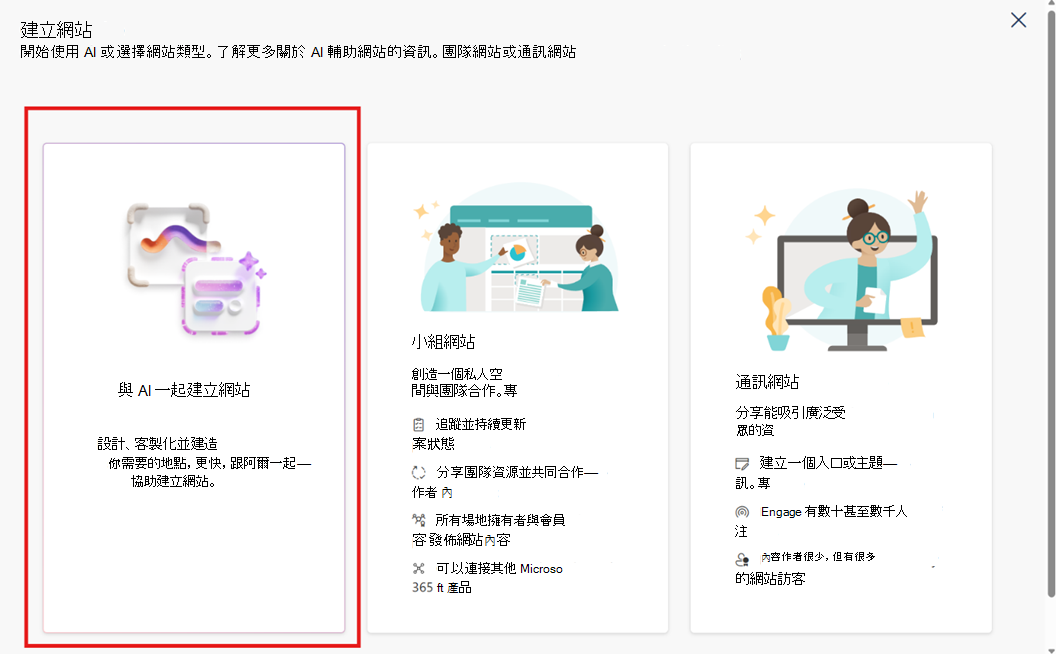This screenshot has height=654, width=1056.
Task: Click the portal icon beside 建立一個入口或主題
Action: (x=742, y=463)
